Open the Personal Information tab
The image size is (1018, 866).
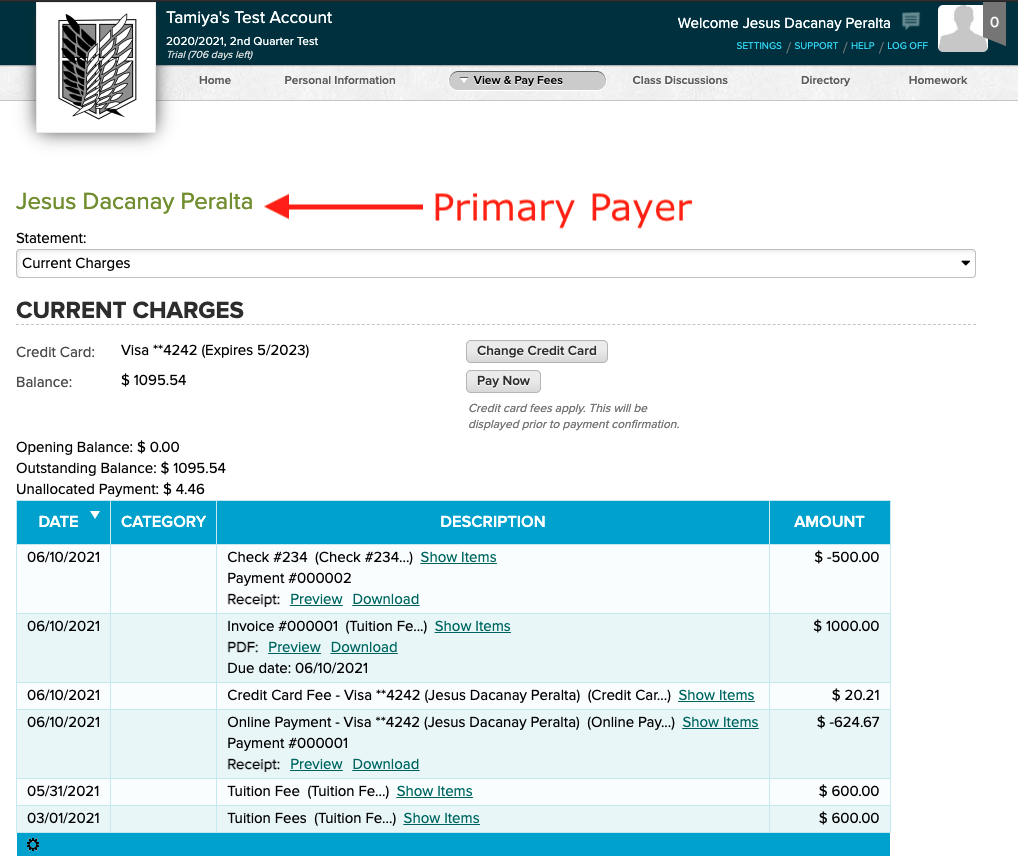pos(340,80)
